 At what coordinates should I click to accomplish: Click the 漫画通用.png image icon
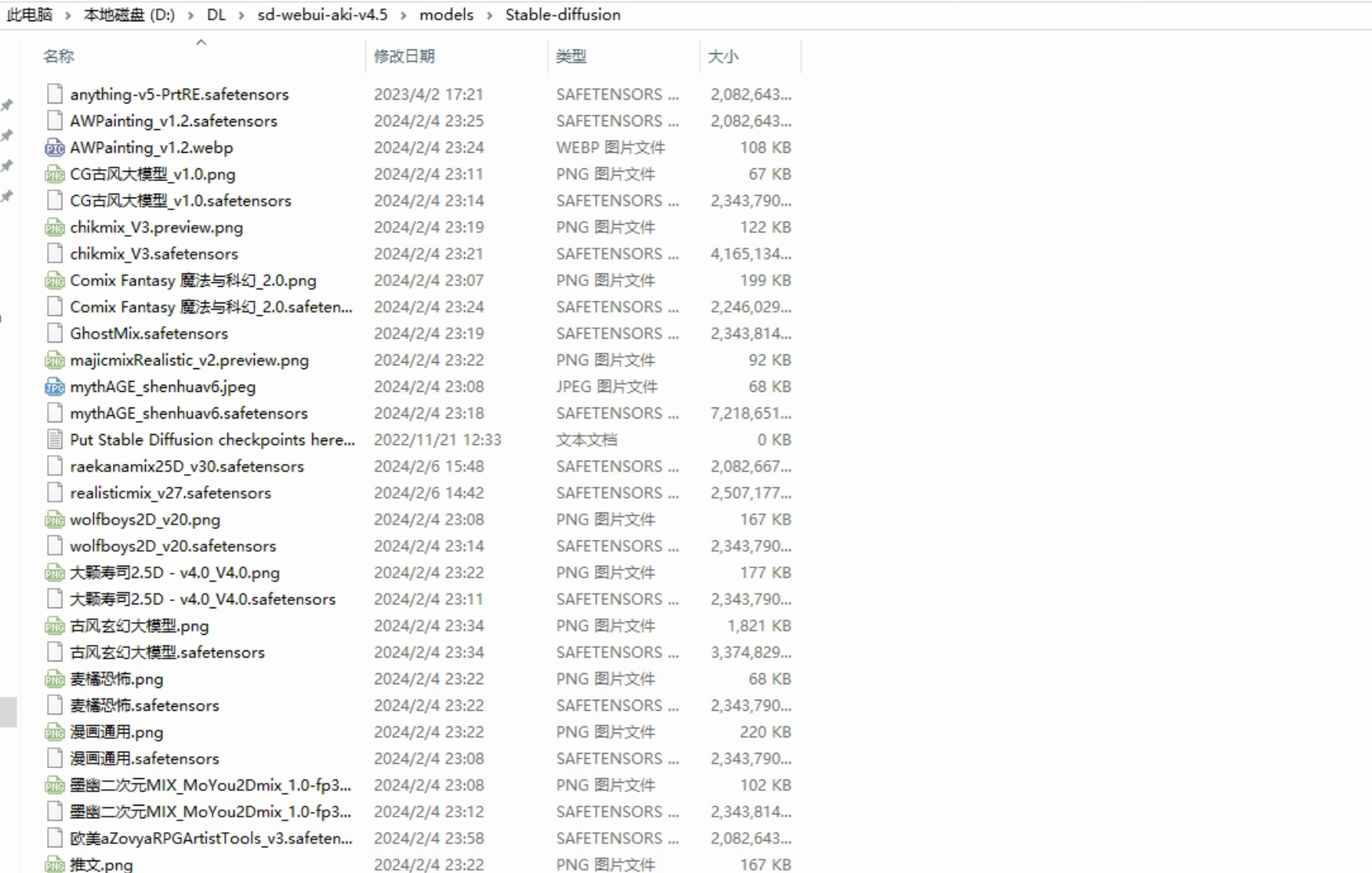pyautogui.click(x=54, y=732)
